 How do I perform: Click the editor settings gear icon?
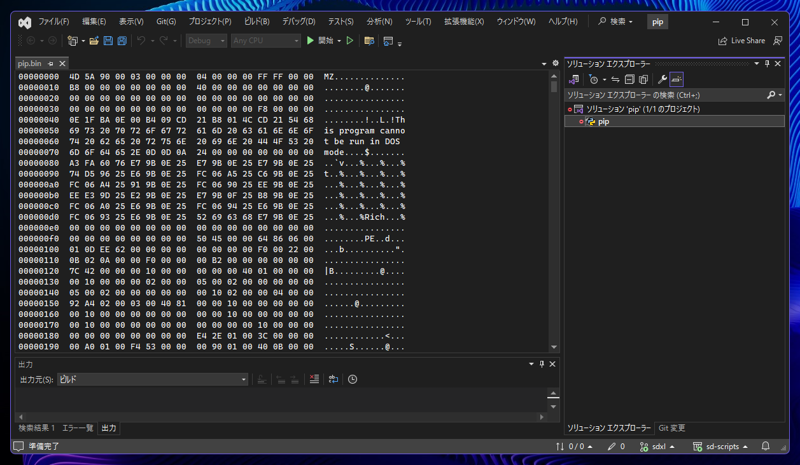click(556, 63)
